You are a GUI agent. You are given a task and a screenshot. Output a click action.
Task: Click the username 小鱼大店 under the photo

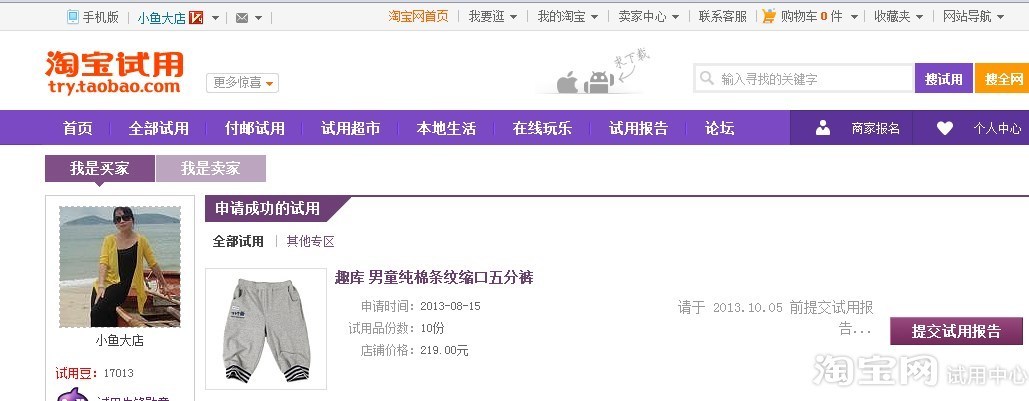(119, 341)
